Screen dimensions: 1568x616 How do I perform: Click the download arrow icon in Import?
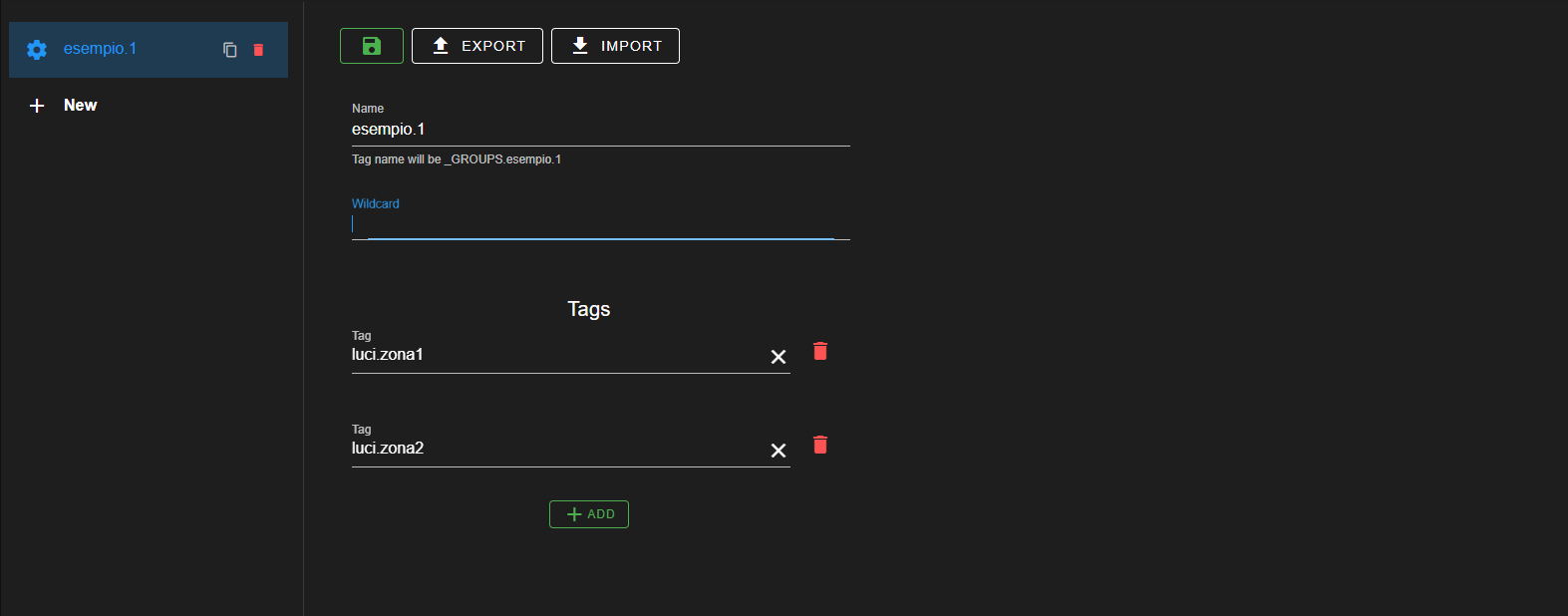pos(580,46)
